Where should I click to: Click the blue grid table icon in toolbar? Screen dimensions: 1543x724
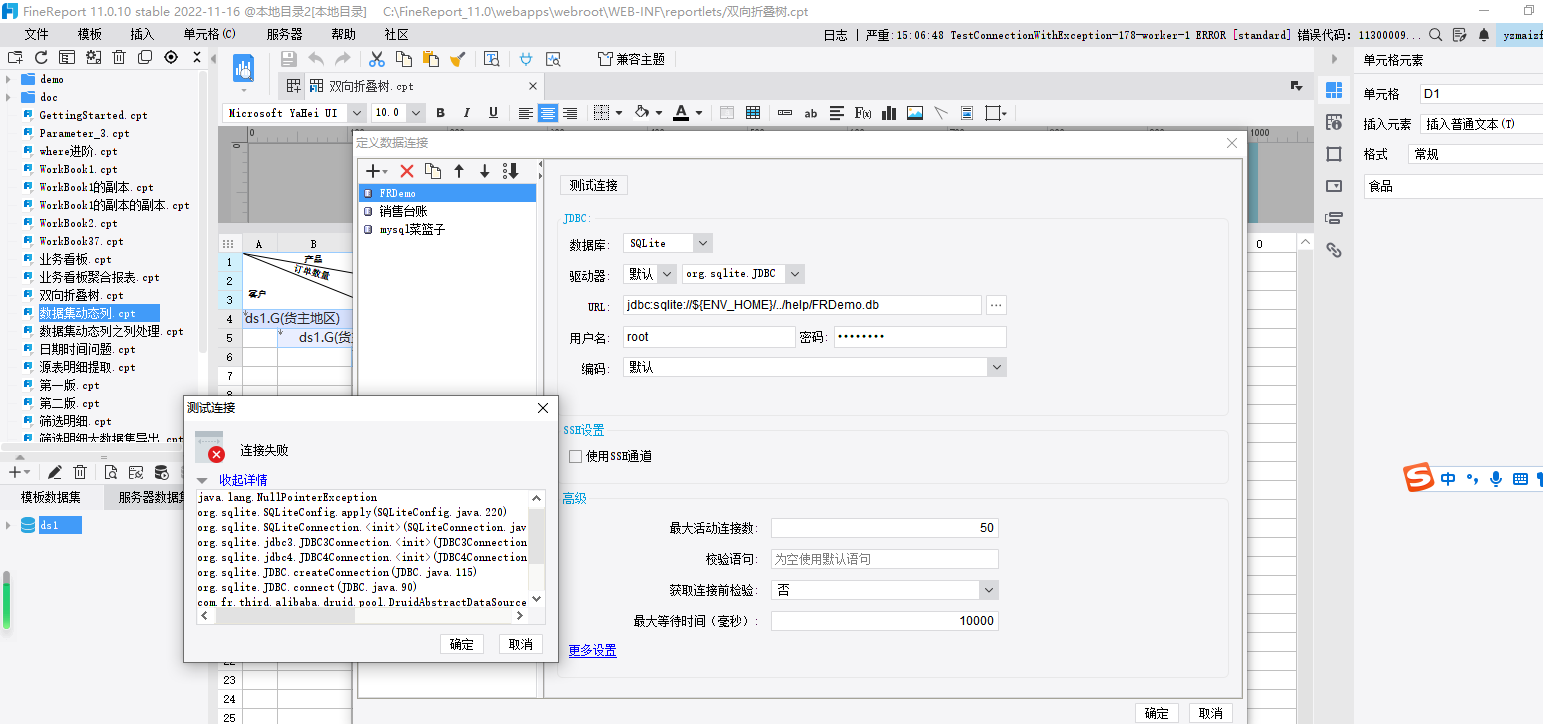pos(753,113)
